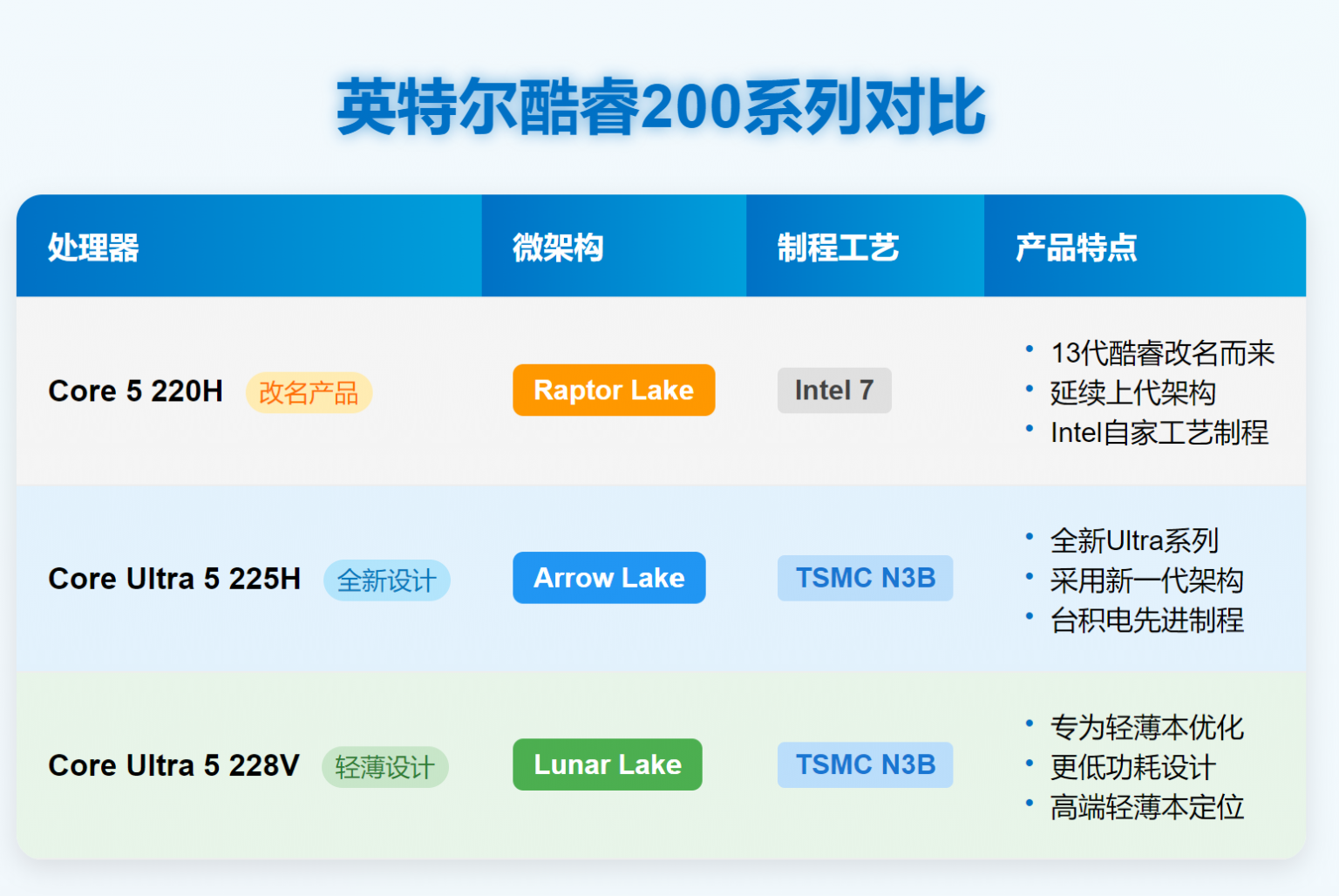Select the Intel 7 process label
Screen dimensions: 1339x896
click(x=833, y=390)
